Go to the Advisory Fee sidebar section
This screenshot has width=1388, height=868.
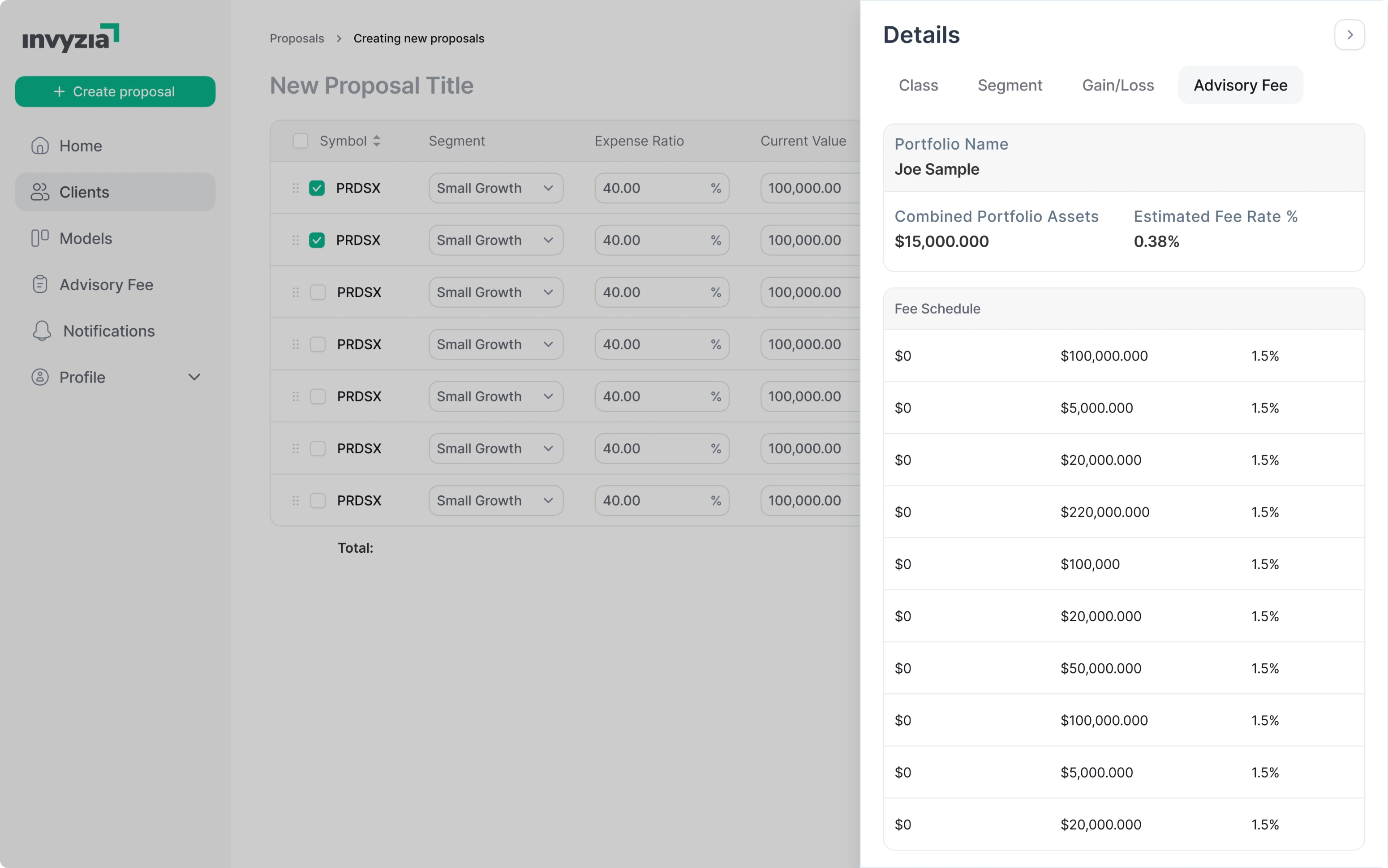[x=106, y=284]
